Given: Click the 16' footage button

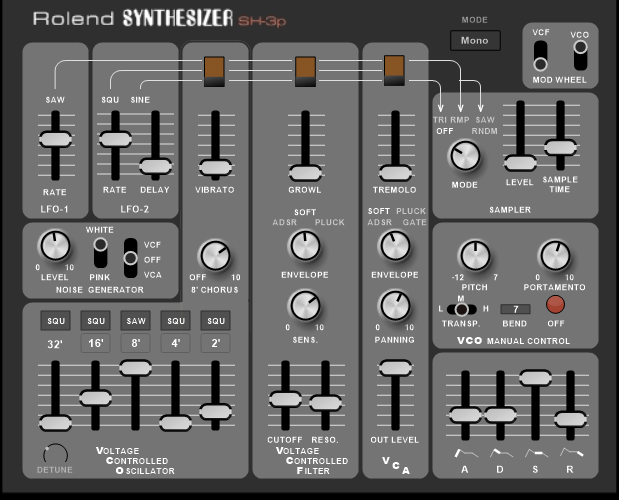Looking at the screenshot, I should pos(96,343).
